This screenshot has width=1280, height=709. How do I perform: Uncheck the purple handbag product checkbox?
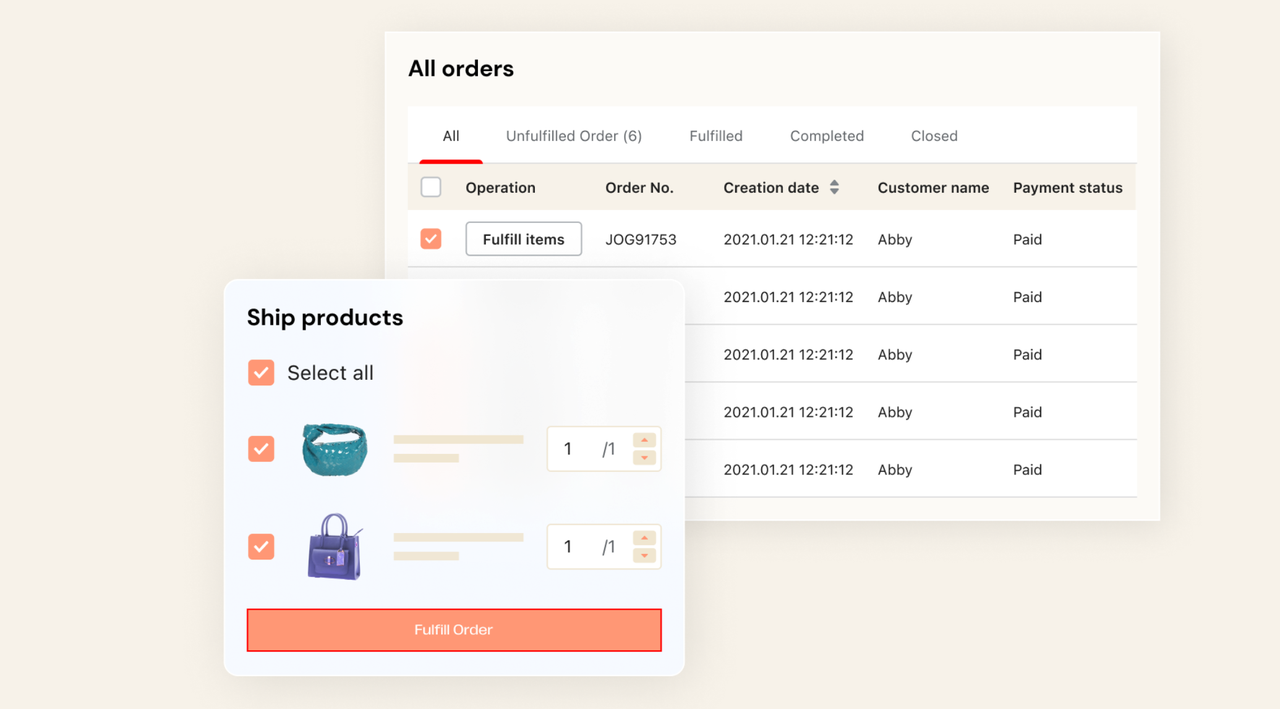[261, 547]
